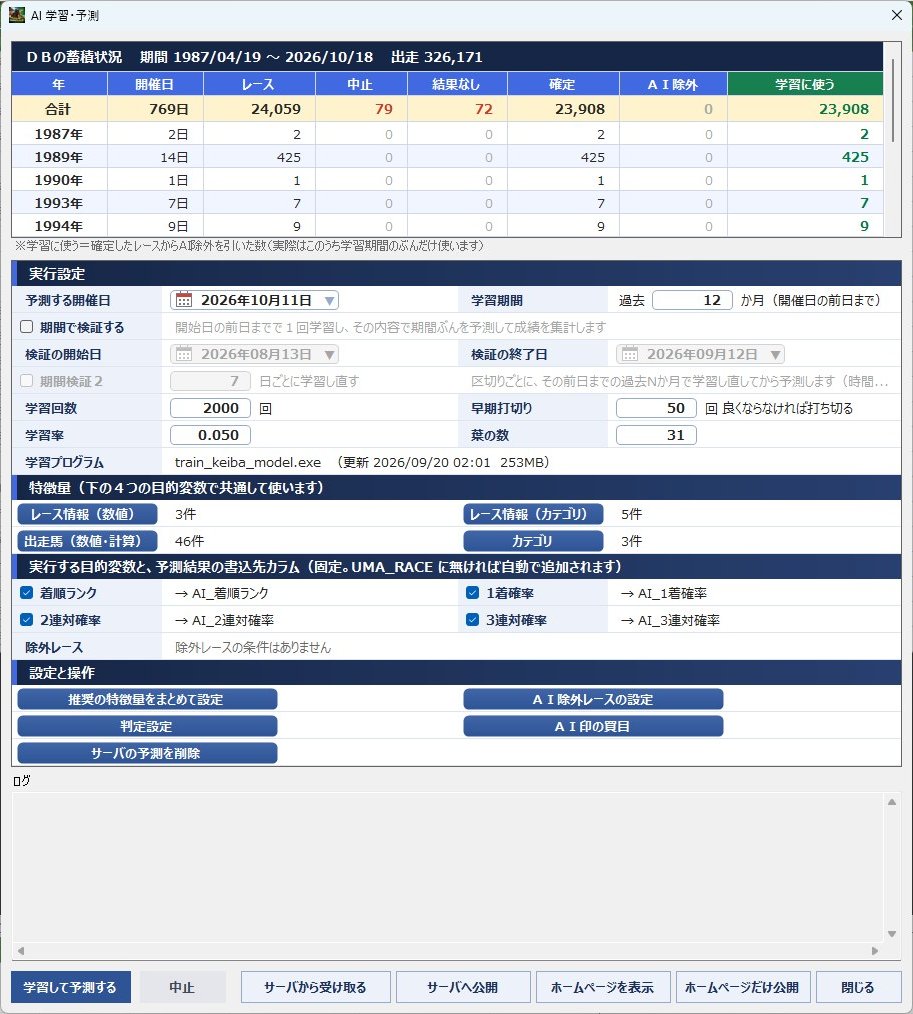Click the log horizontal scroll right arrow

coord(875,951)
